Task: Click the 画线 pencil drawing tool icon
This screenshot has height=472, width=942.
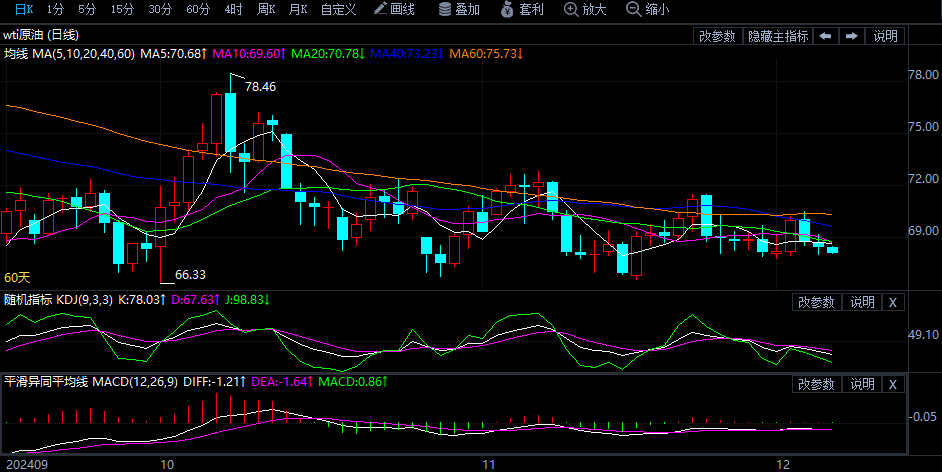Action: 381,9
